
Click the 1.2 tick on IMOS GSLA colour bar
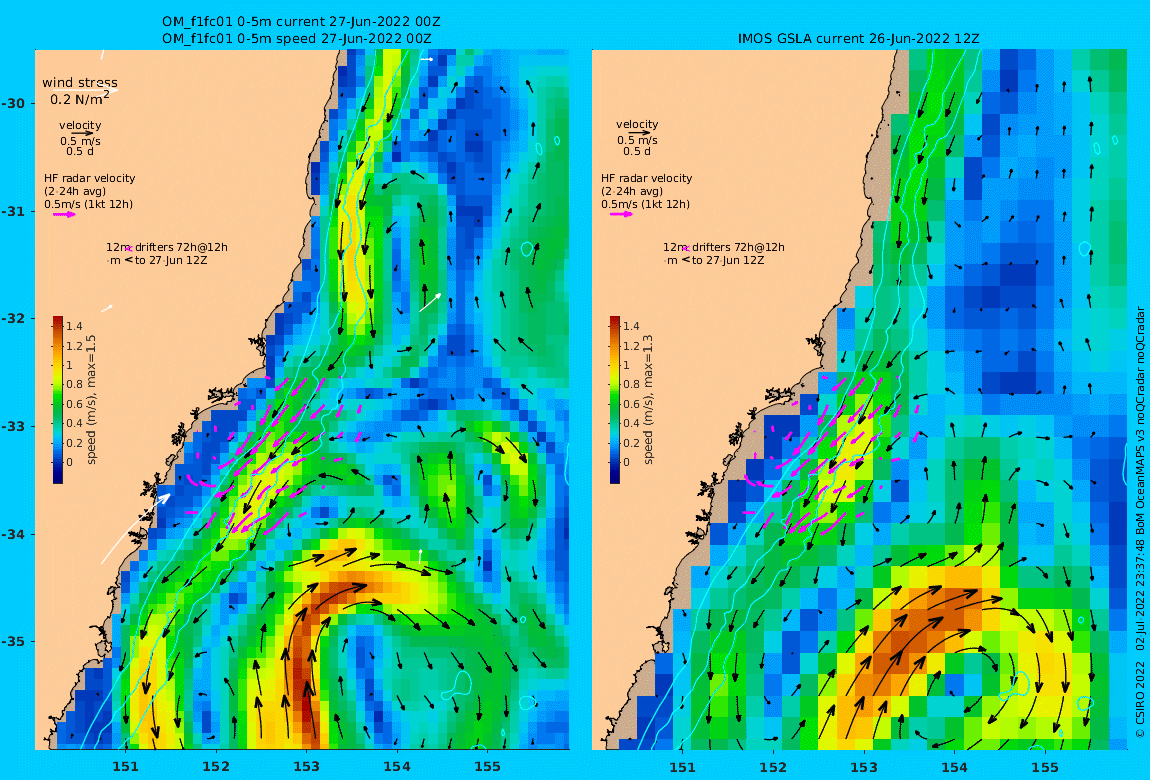coord(631,346)
